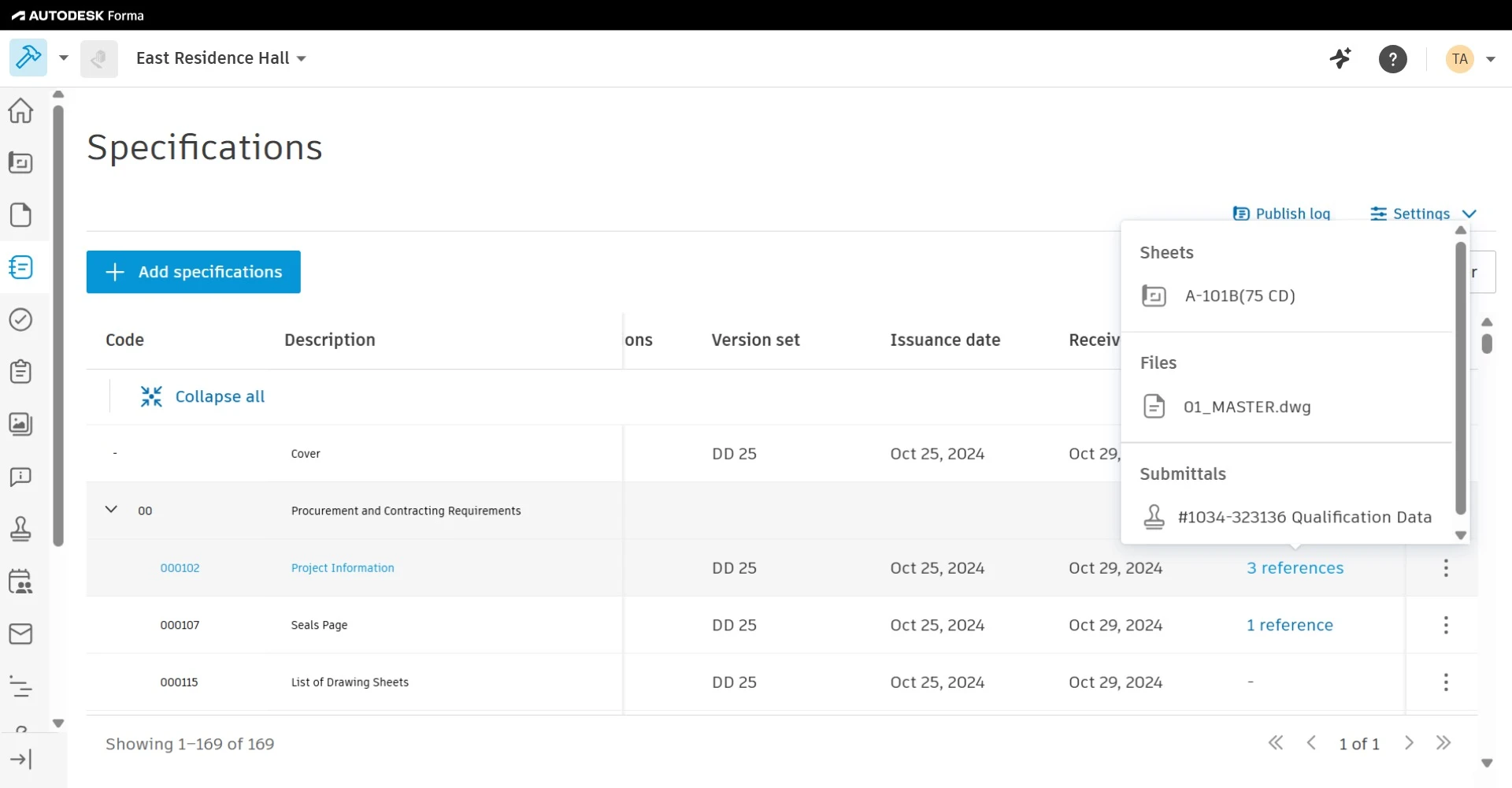Open the RFIs speech-bubble icon in sidebar
The image size is (1512, 788).
(x=20, y=477)
